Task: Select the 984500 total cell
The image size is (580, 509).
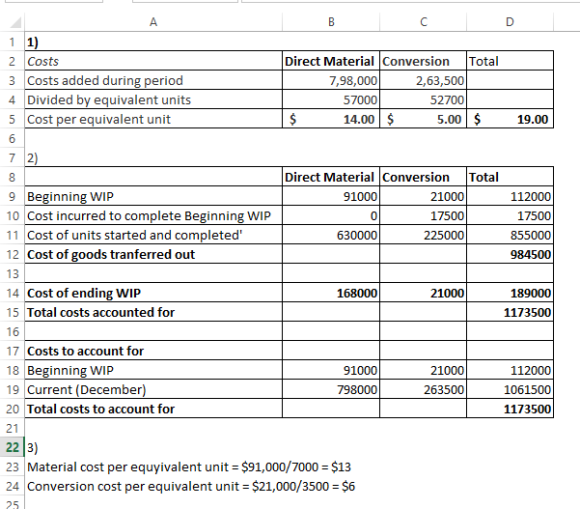Action: (510, 254)
